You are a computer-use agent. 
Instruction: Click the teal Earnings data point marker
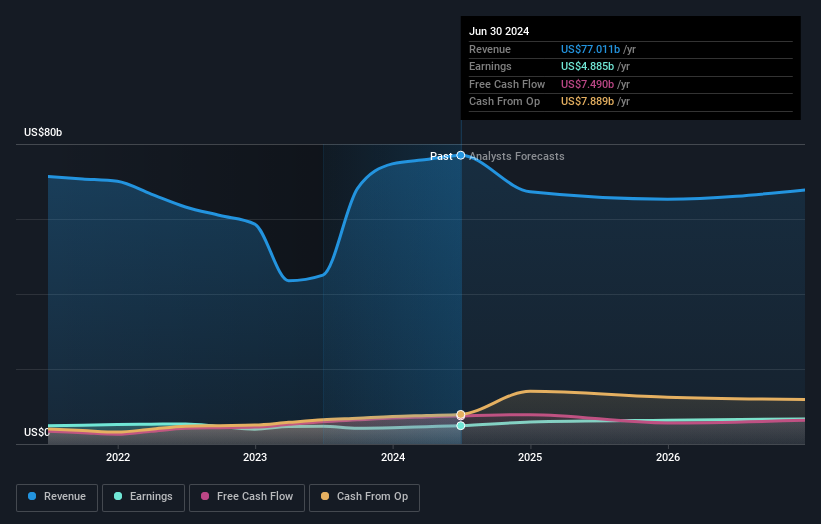point(461,426)
